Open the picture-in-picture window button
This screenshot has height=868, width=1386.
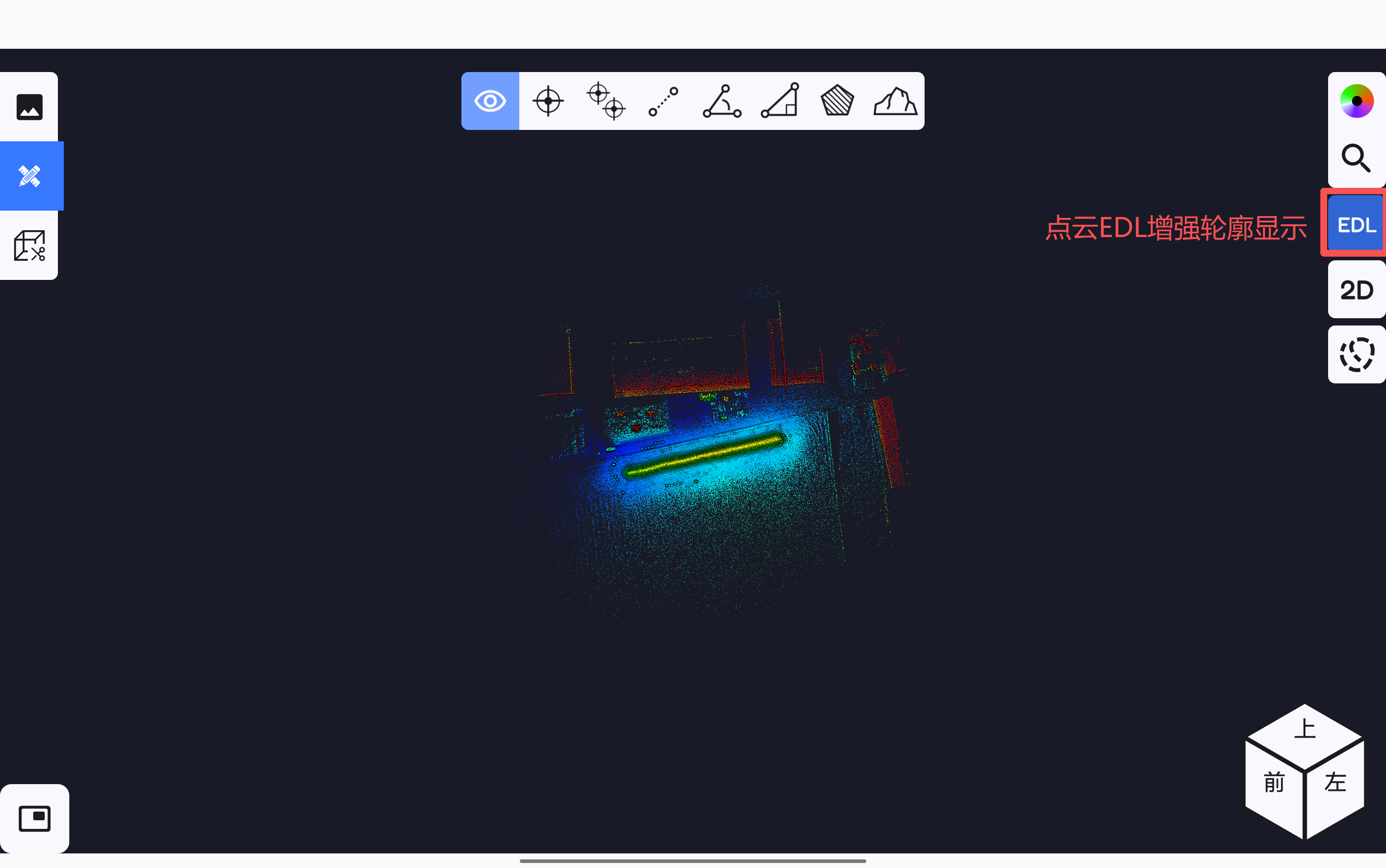click(x=35, y=818)
